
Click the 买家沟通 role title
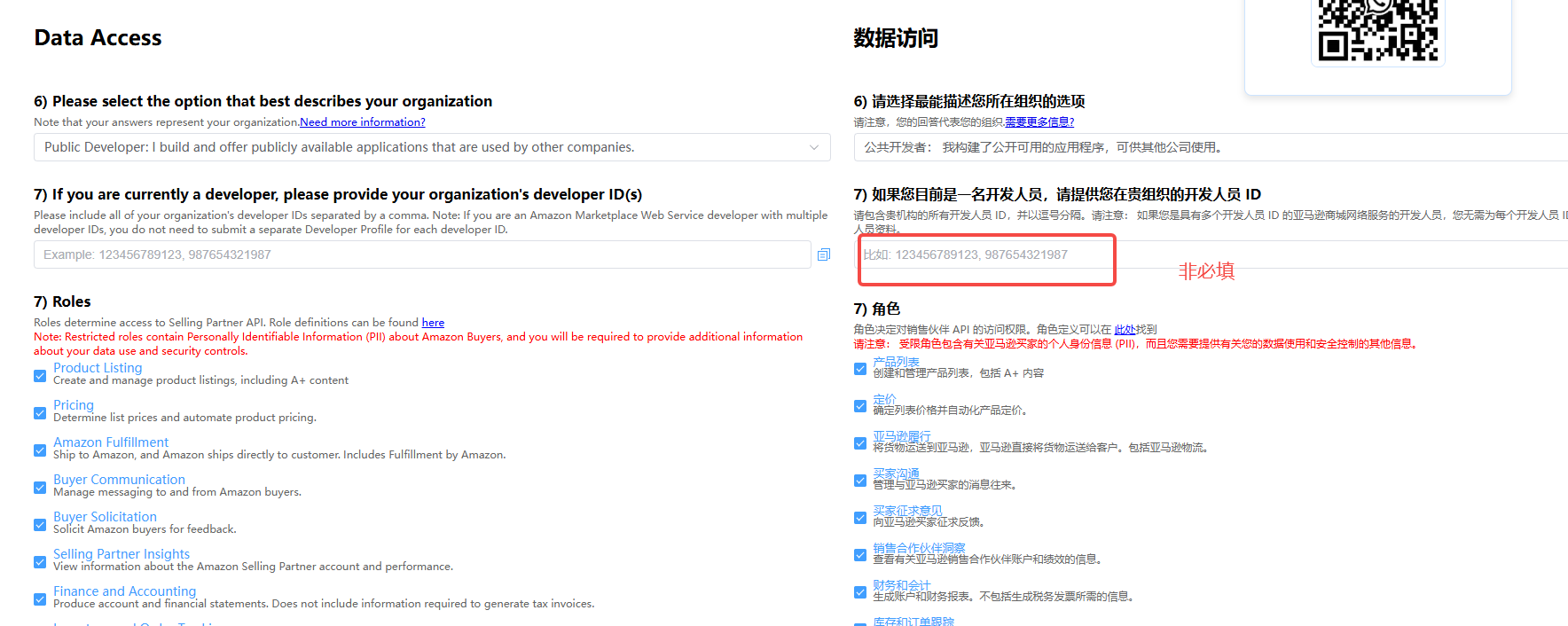pyautogui.click(x=896, y=473)
